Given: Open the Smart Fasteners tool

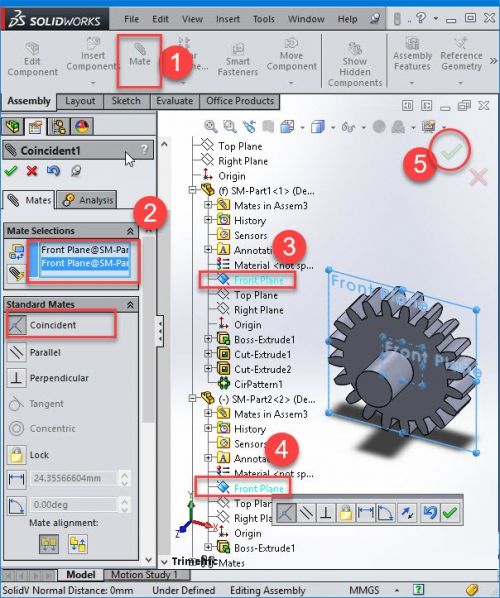Looking at the screenshot, I should point(238,59).
